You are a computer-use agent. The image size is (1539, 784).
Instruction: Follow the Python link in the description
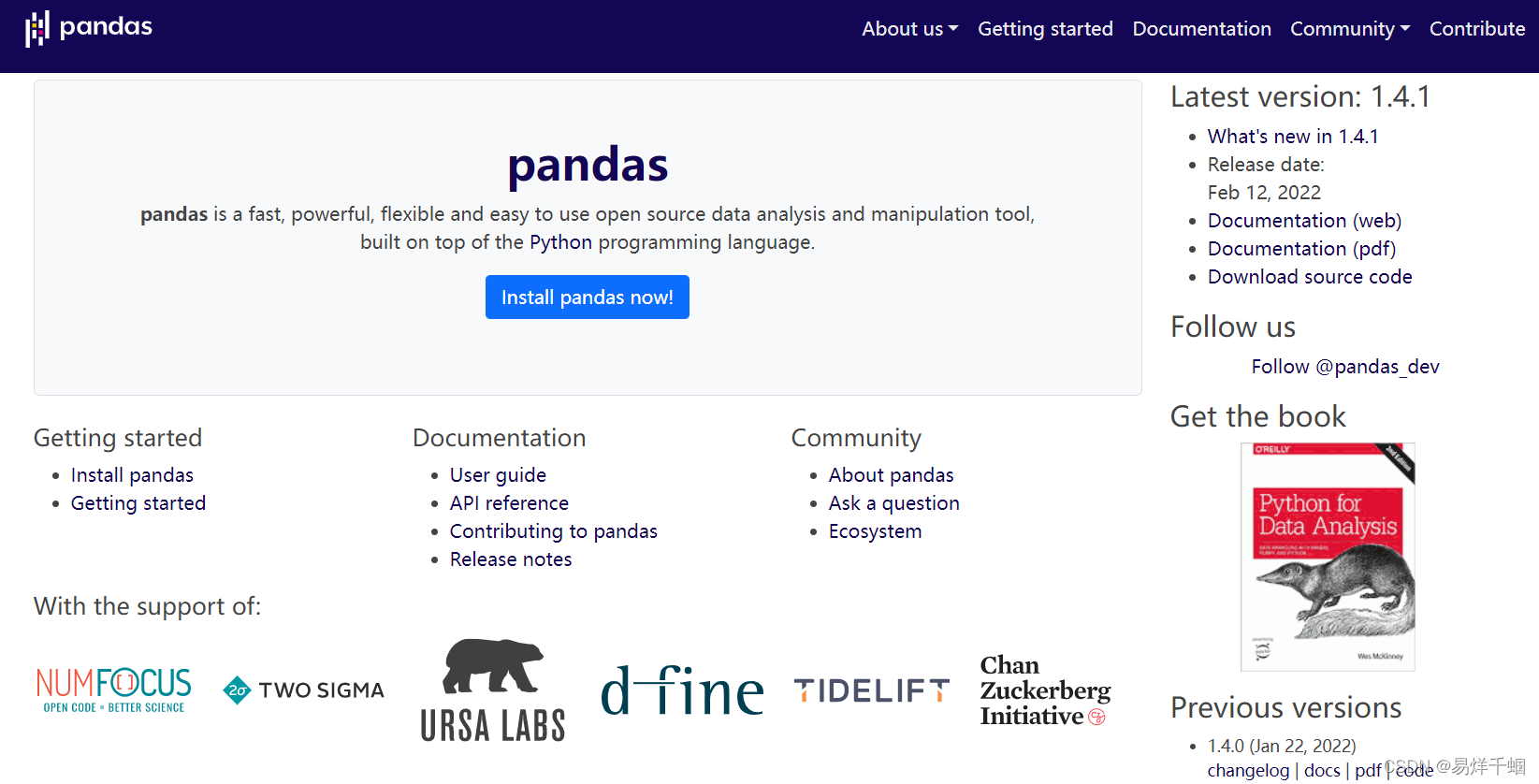coord(560,242)
